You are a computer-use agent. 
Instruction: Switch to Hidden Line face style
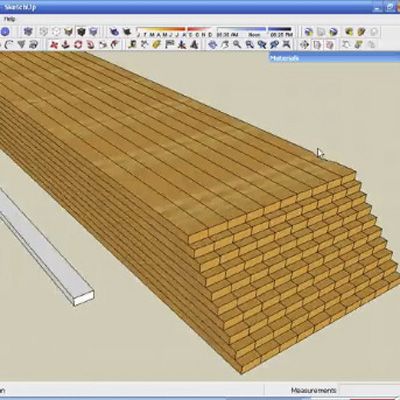click(56, 32)
